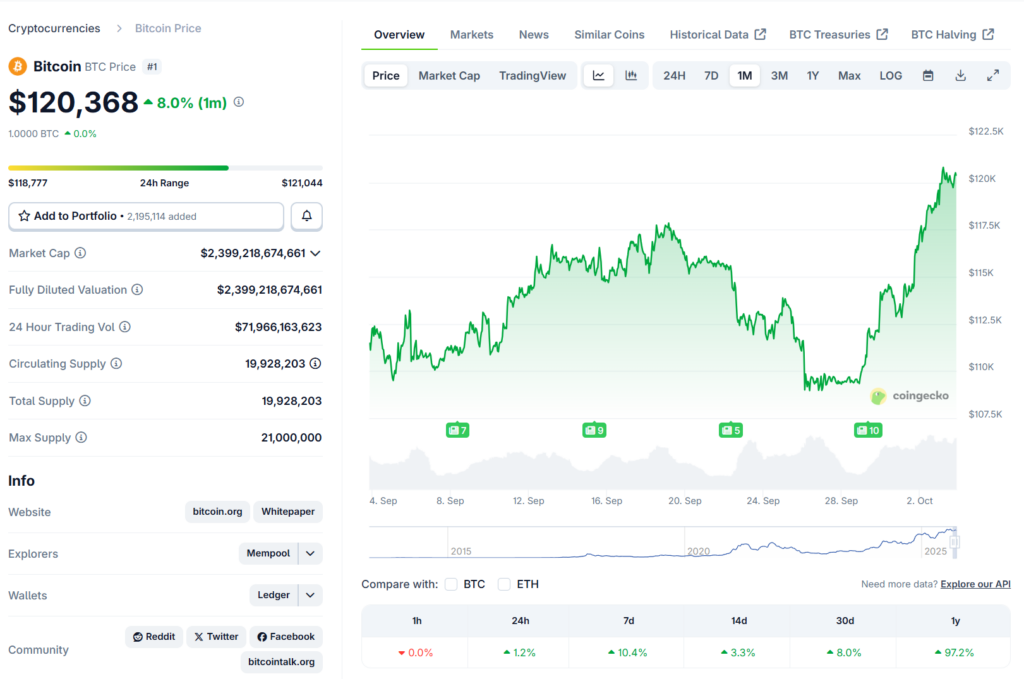Open the Explorers dropdown next to Mempool
The height and width of the screenshot is (679, 1024).
coord(310,553)
